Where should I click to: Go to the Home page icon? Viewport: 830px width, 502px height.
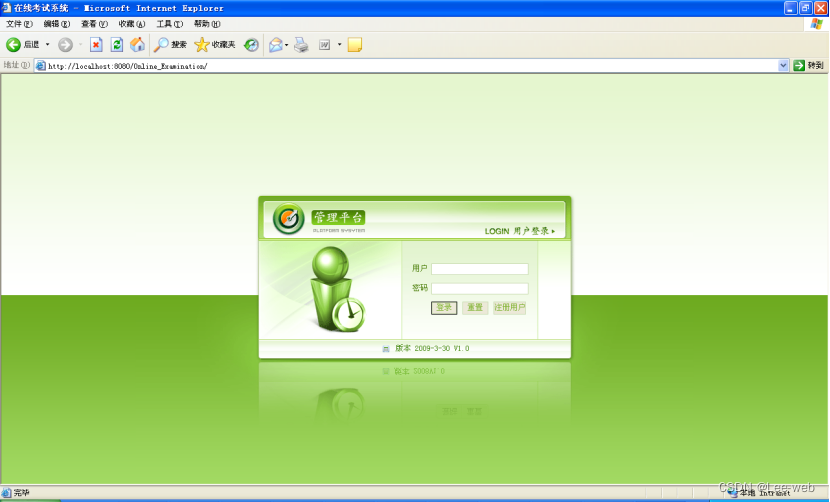(137, 45)
